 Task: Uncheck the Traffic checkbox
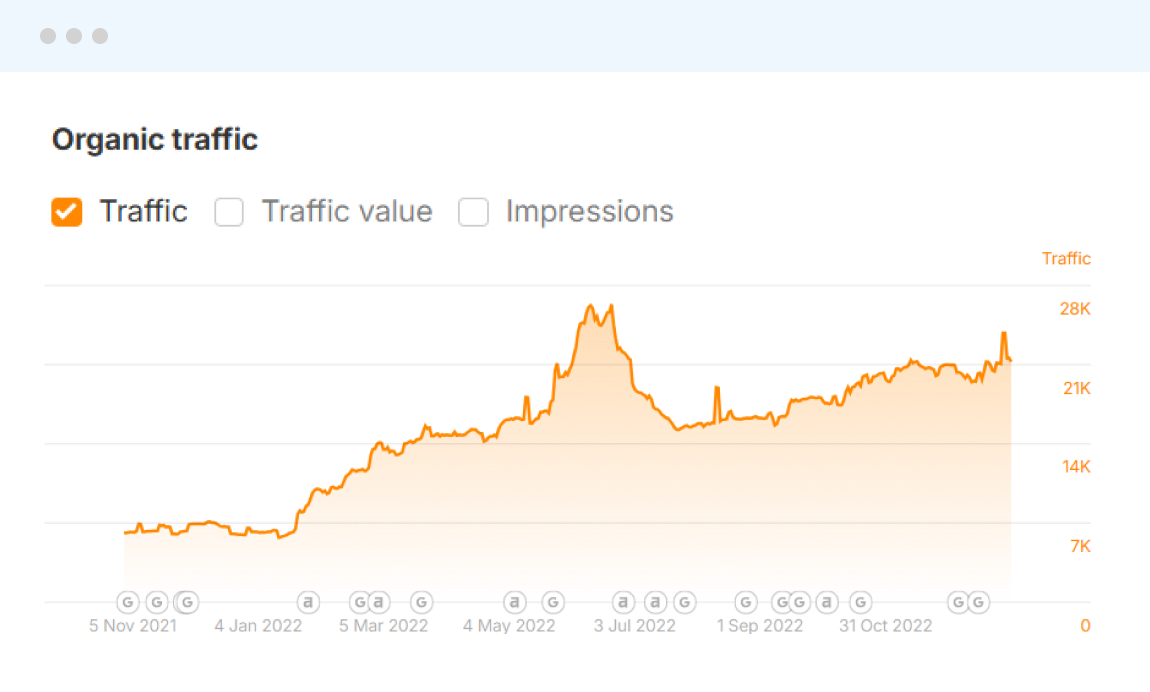(66, 211)
